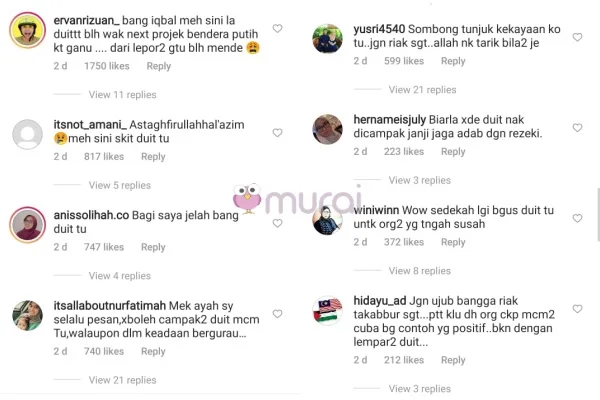Click the scrollbar on the right edge
Screen dimensions: 600x400
(x=598, y=214)
